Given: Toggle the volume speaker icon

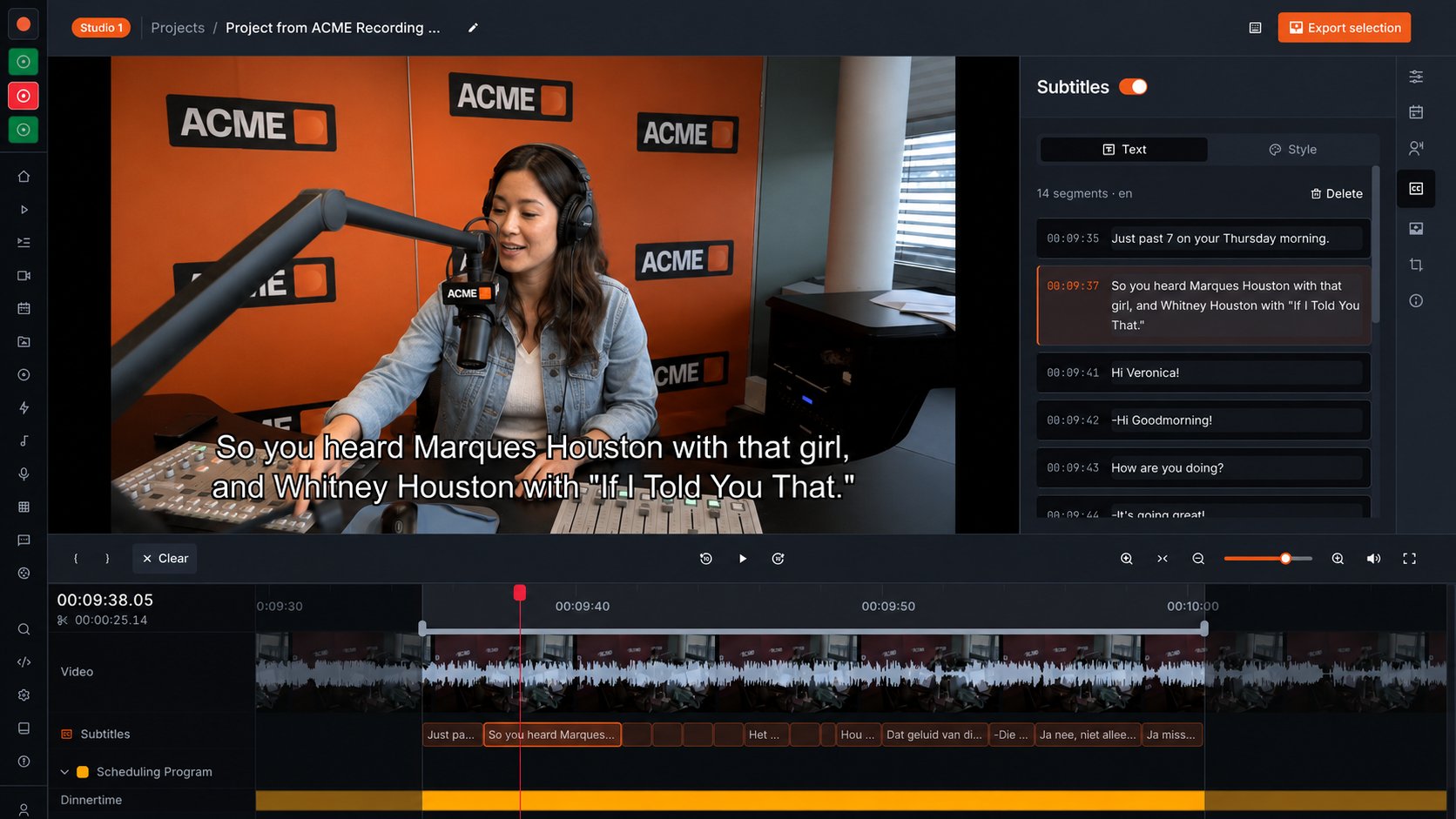Looking at the screenshot, I should pos(1373,559).
